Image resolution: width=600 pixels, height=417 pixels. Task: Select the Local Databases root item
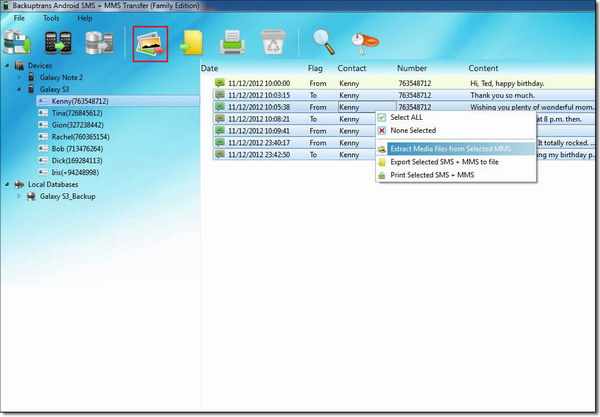point(53,184)
